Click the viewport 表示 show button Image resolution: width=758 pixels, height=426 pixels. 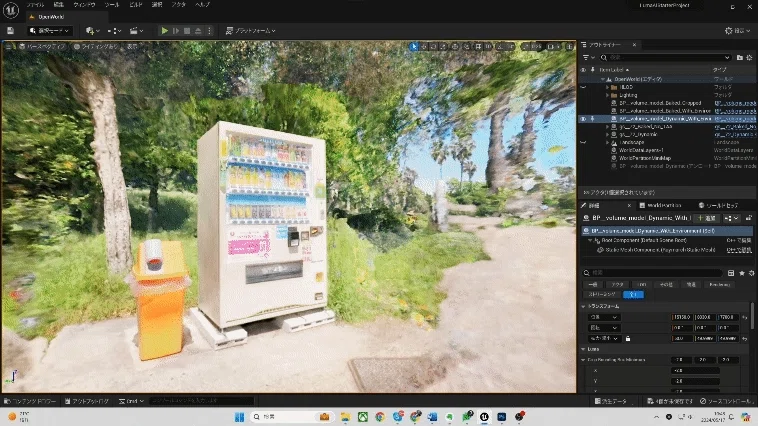tap(132, 46)
